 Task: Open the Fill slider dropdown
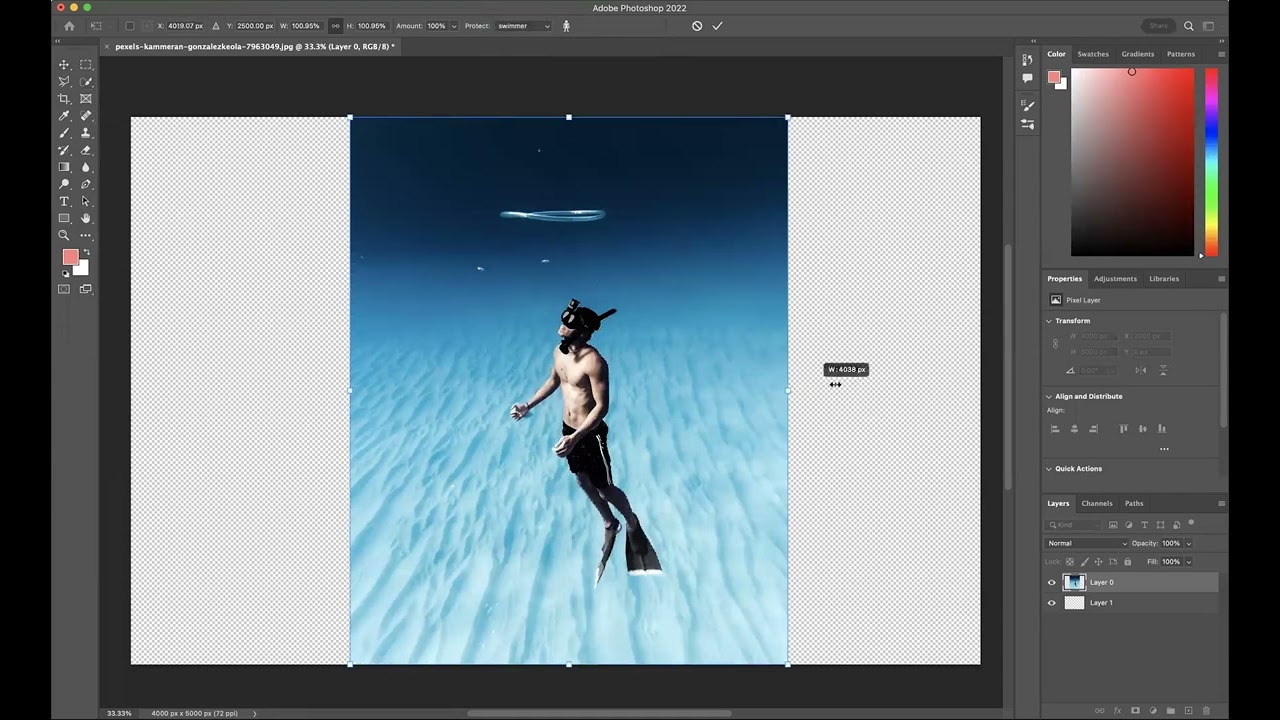[x=1188, y=562]
